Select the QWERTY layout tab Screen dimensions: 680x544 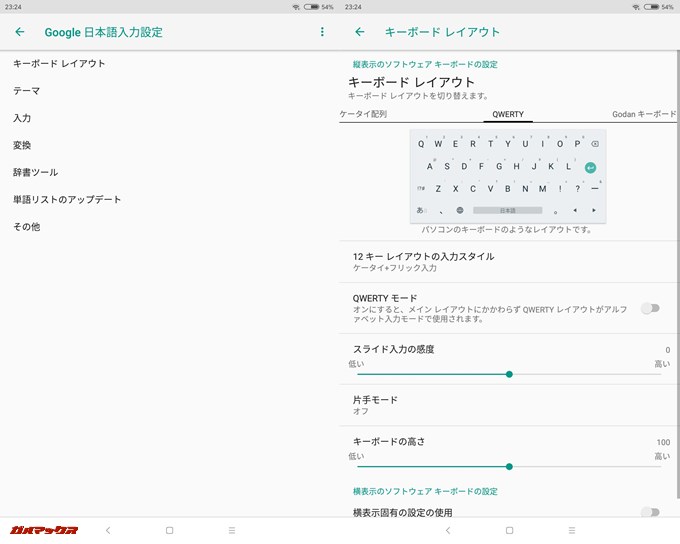[x=508, y=114]
